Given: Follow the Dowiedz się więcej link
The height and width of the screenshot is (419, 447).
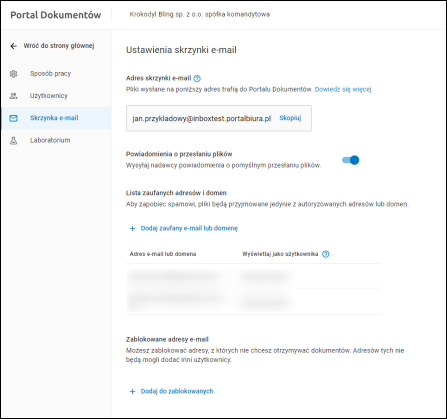Looking at the screenshot, I should coord(343,89).
